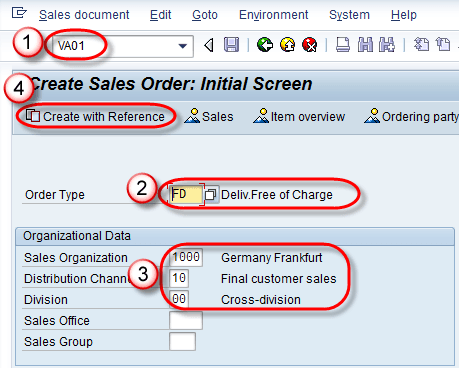
Task: Click the Germany Frankfurt description
Action: click(272, 258)
